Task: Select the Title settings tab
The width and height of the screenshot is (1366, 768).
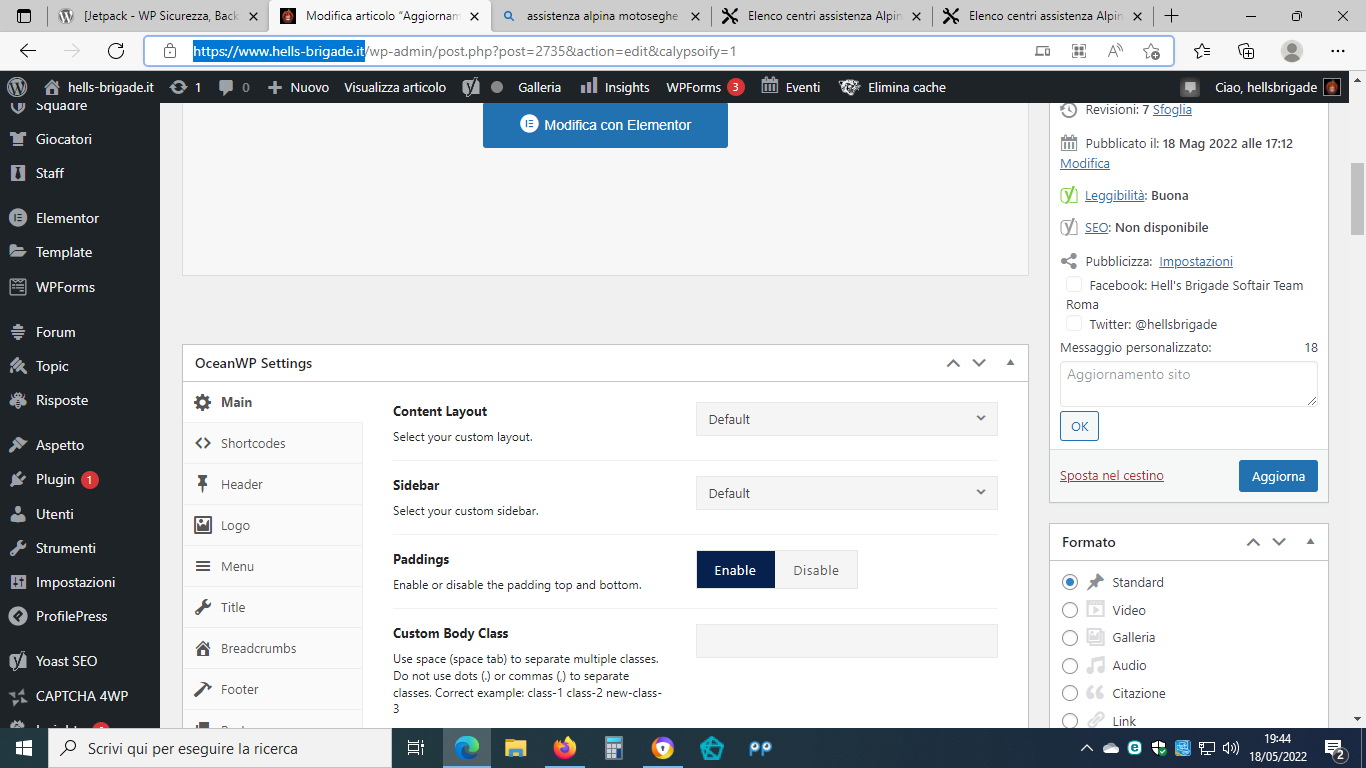Action: point(273,607)
